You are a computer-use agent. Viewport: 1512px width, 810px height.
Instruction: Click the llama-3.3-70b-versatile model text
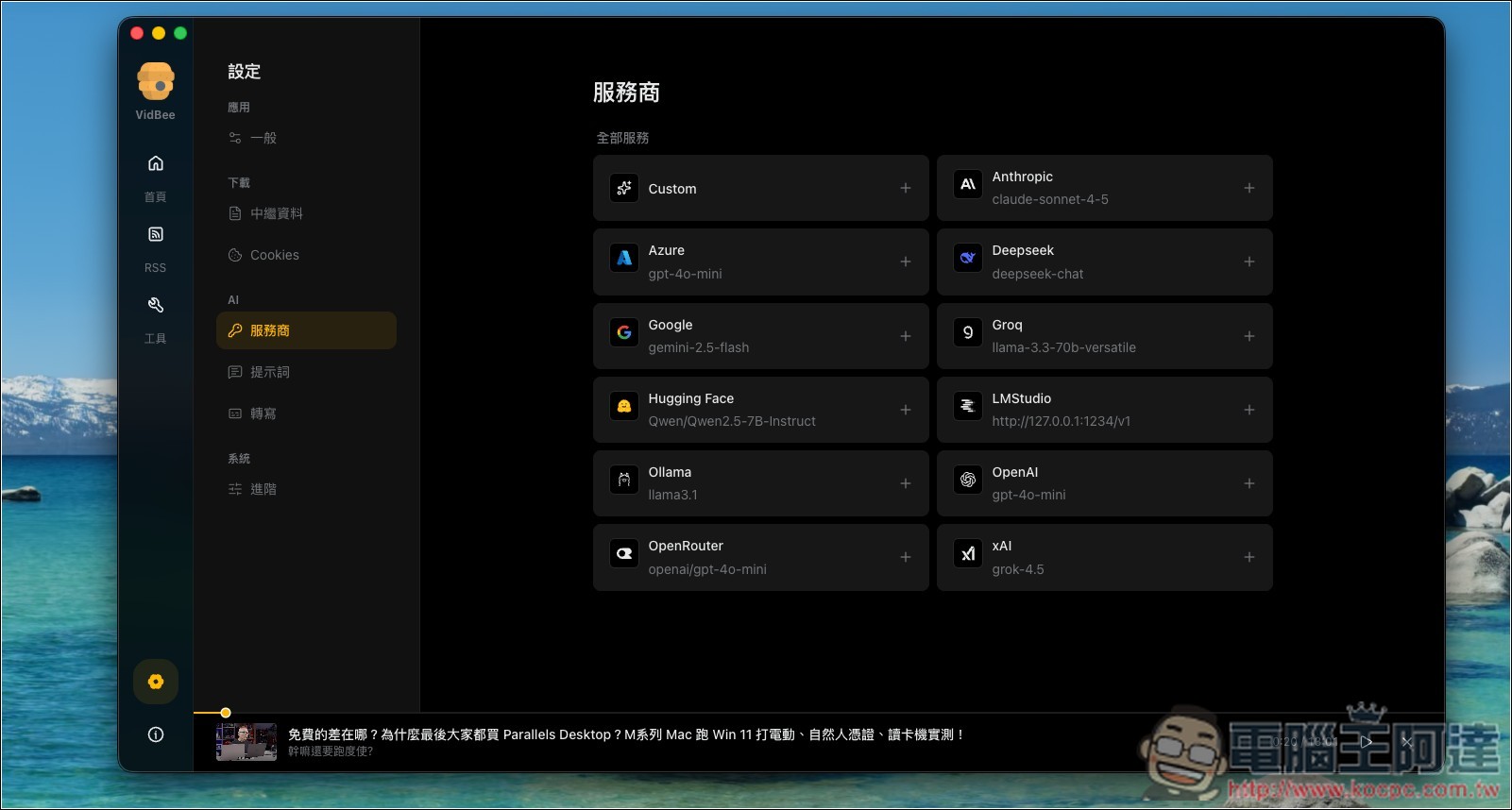click(1064, 347)
